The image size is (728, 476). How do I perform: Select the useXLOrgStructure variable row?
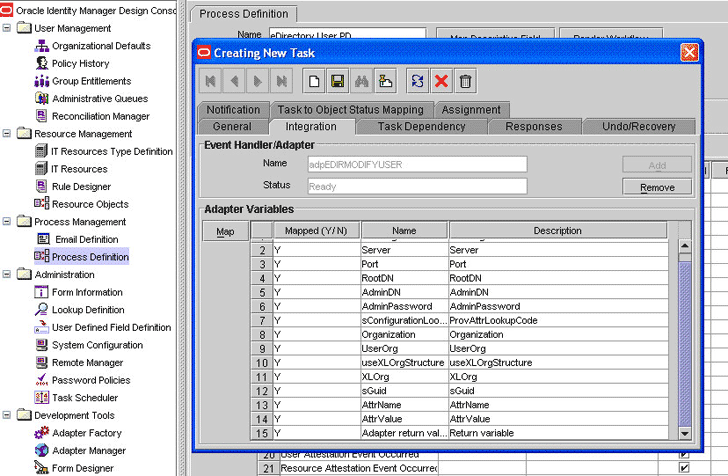point(459,363)
